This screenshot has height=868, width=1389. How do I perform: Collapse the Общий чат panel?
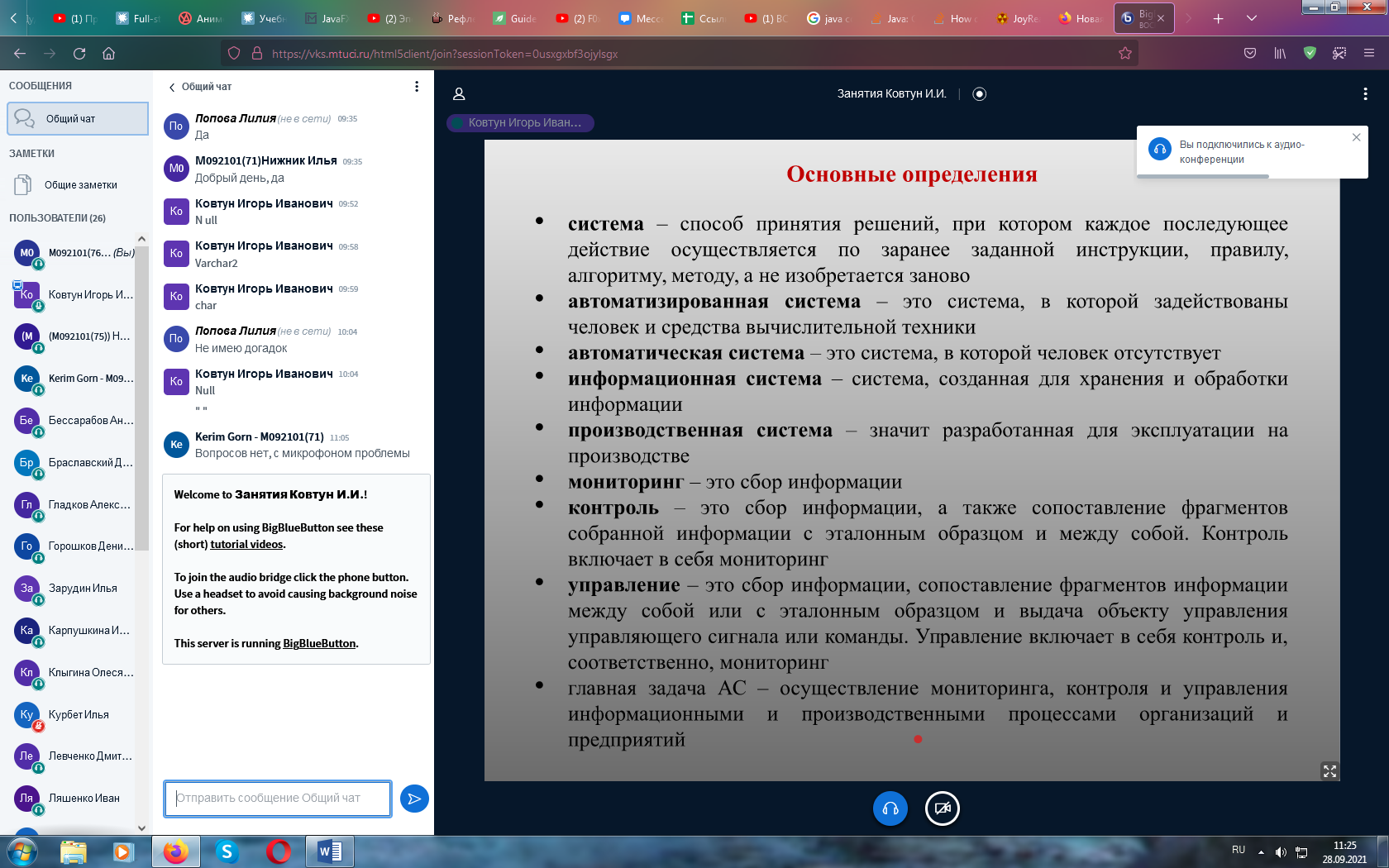200,87
